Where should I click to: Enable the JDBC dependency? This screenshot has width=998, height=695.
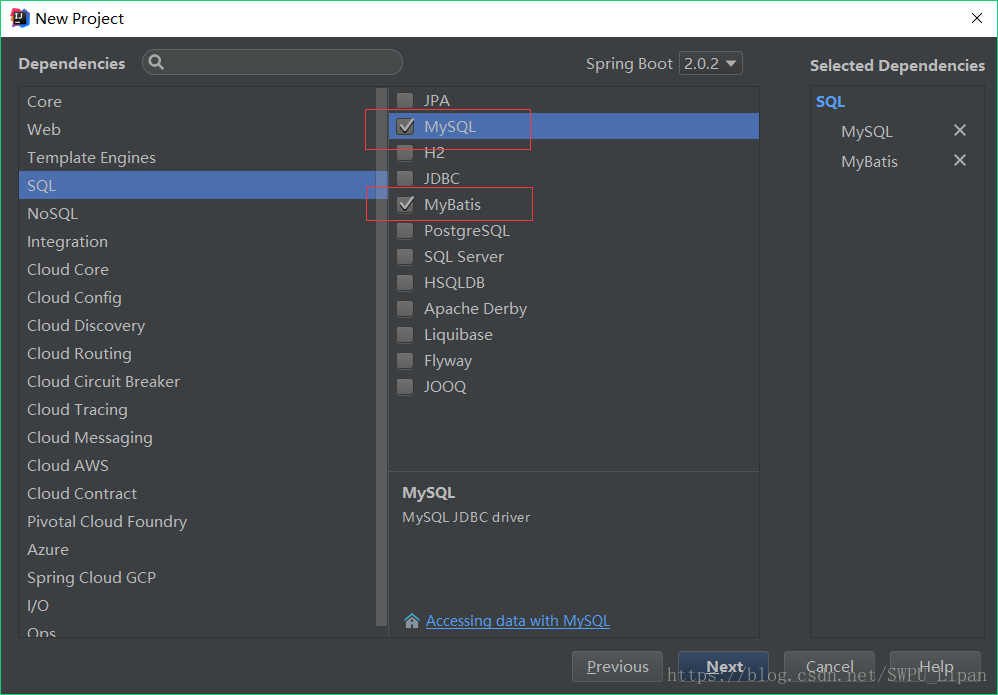[x=405, y=178]
